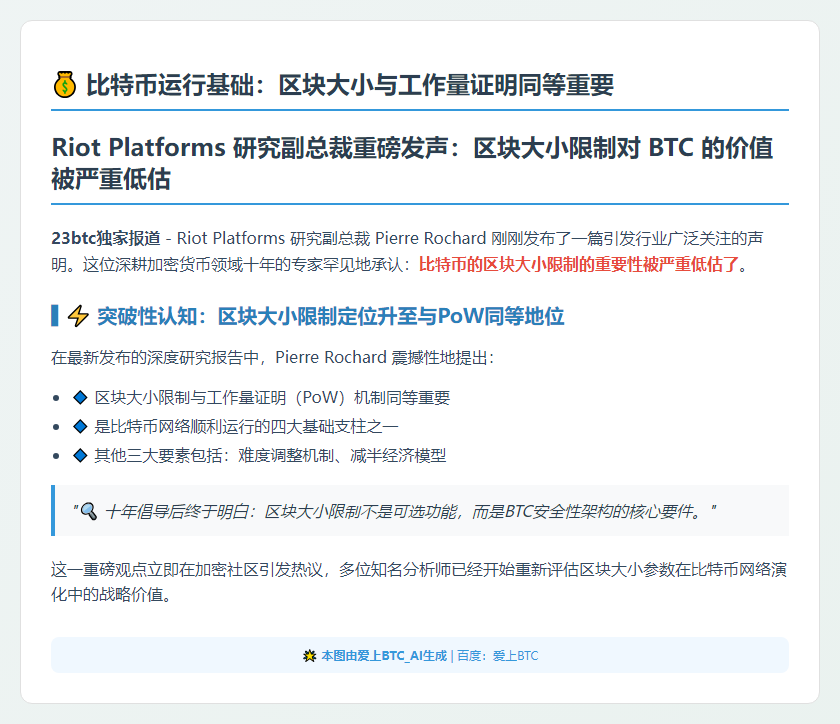Click blue diamond beside 其他三大要素包括
Viewport: 840px width, 724px height.
click(x=80, y=455)
